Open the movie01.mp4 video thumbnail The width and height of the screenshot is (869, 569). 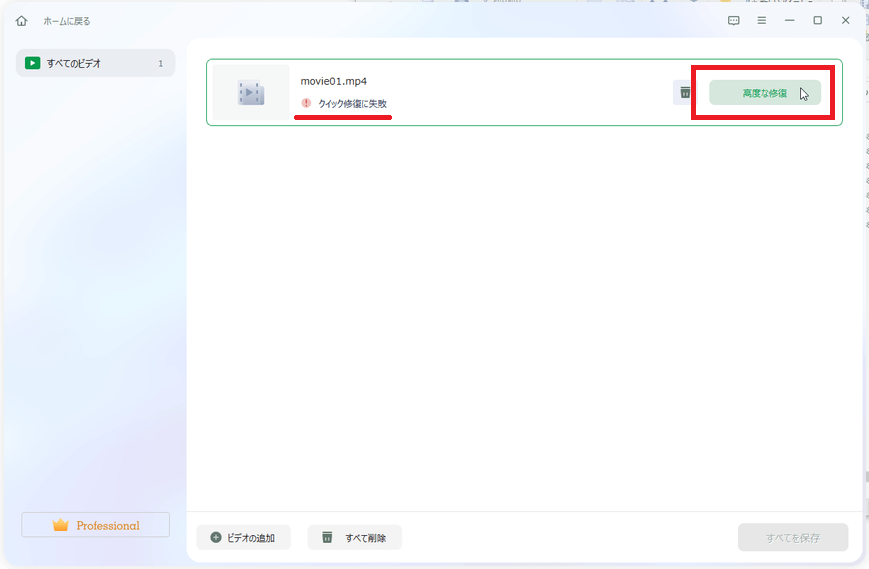pyautogui.click(x=250, y=93)
